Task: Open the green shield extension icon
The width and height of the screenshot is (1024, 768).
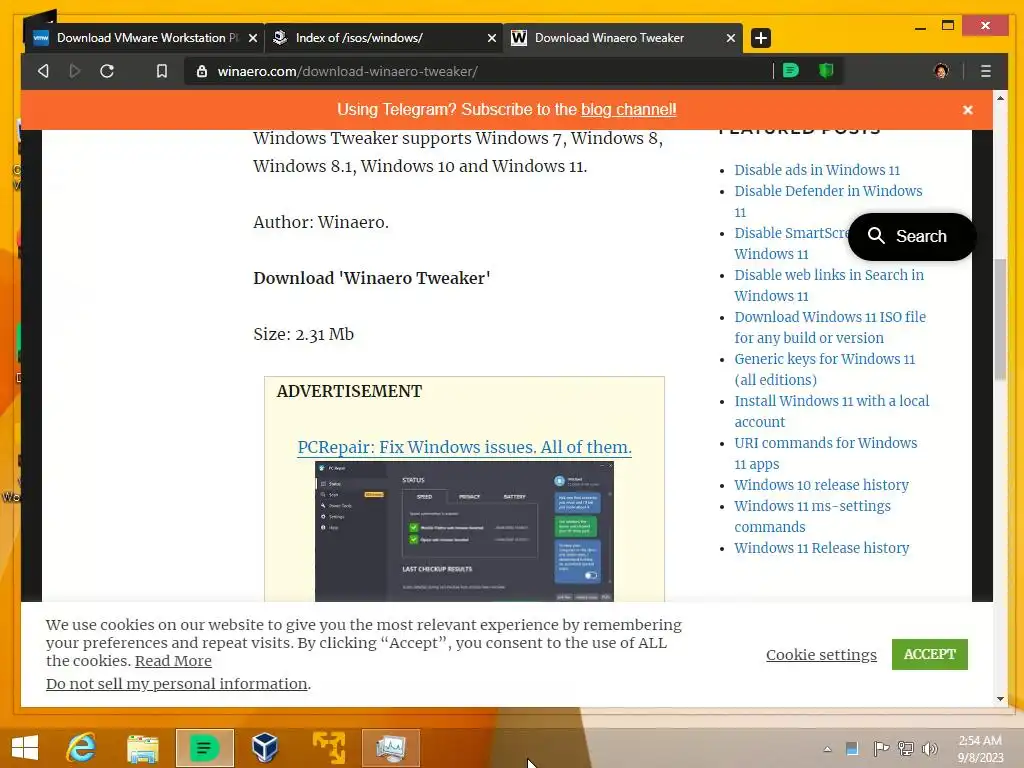Action: pyautogui.click(x=826, y=71)
